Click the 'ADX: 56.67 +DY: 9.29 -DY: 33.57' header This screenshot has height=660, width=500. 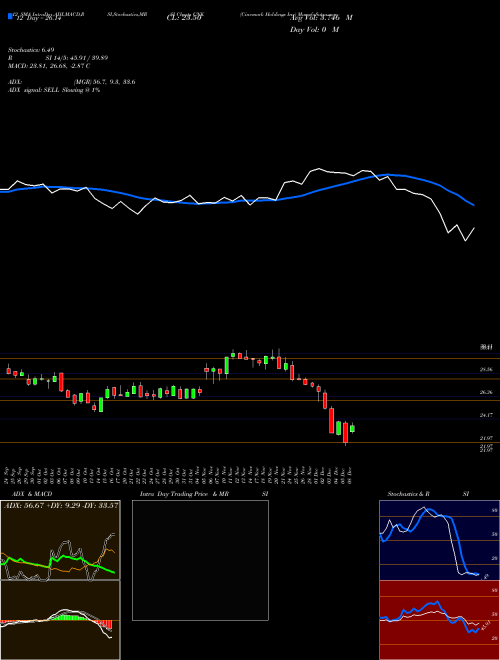pos(61,505)
